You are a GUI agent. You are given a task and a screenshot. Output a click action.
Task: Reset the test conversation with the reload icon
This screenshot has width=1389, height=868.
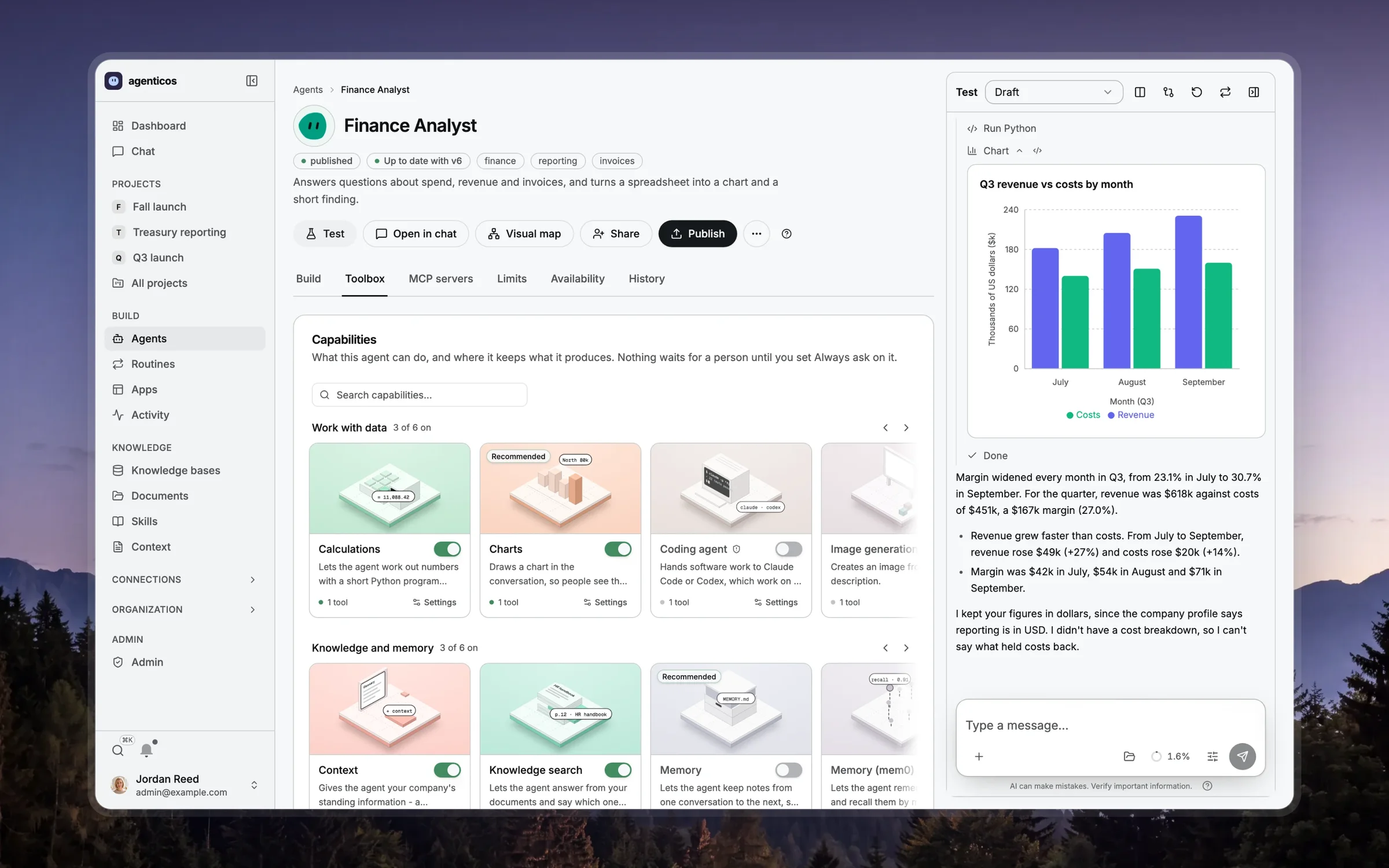pos(1196,92)
